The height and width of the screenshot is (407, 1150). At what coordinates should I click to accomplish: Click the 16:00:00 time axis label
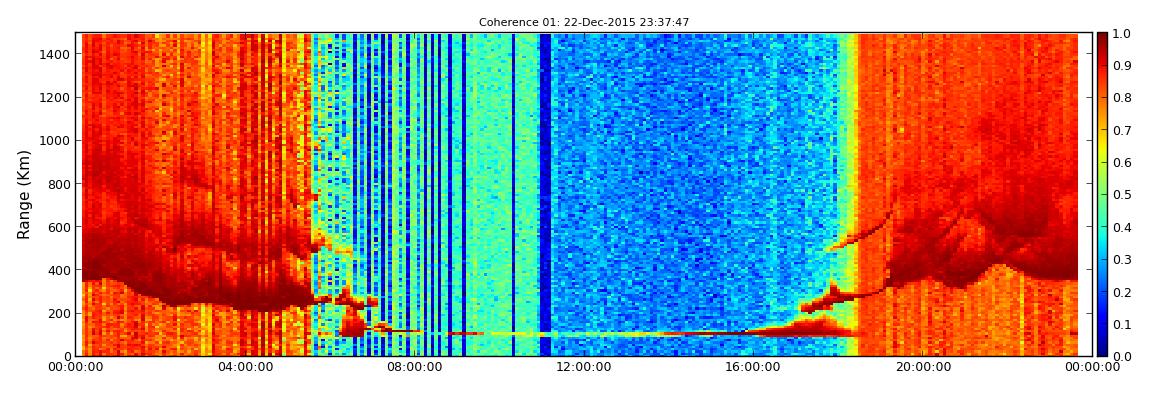[x=755, y=367]
